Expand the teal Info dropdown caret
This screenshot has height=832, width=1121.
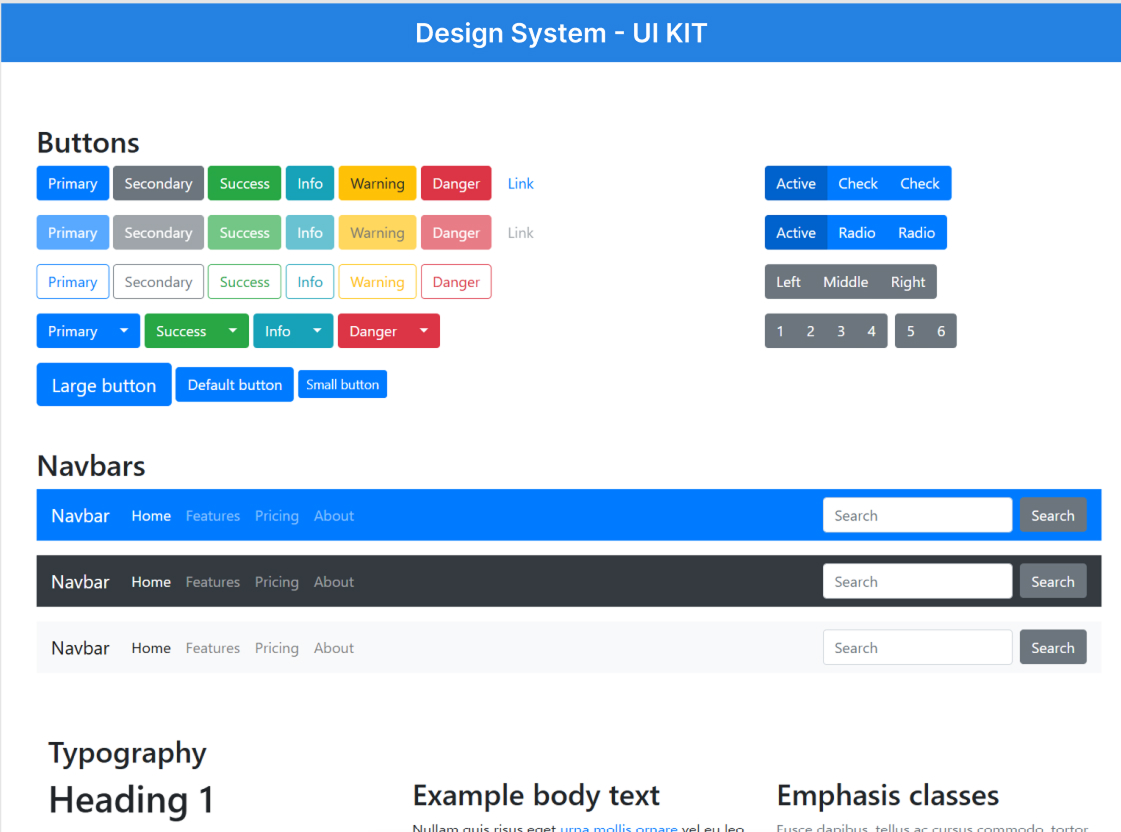318,331
